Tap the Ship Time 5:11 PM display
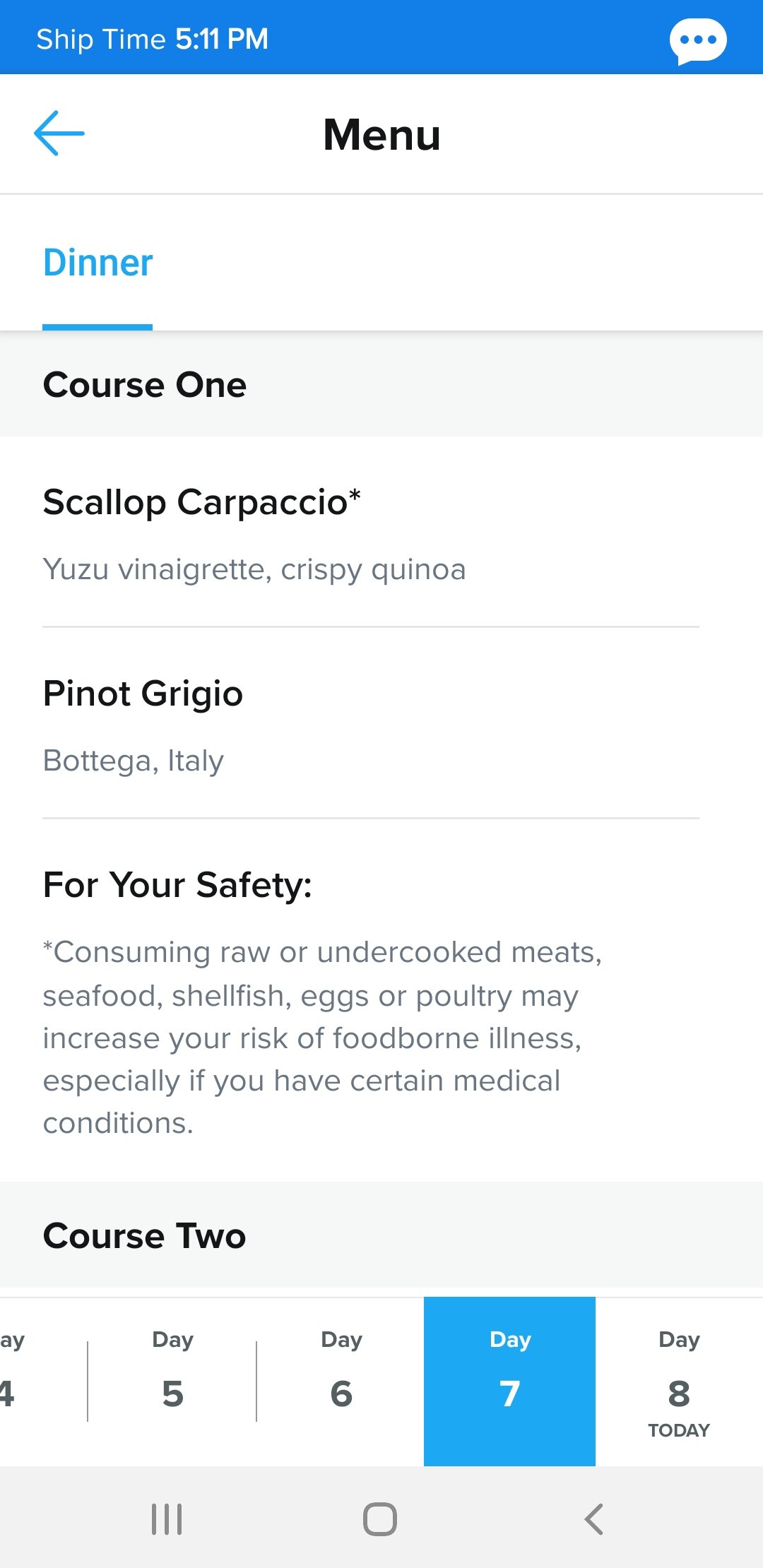 click(x=152, y=39)
